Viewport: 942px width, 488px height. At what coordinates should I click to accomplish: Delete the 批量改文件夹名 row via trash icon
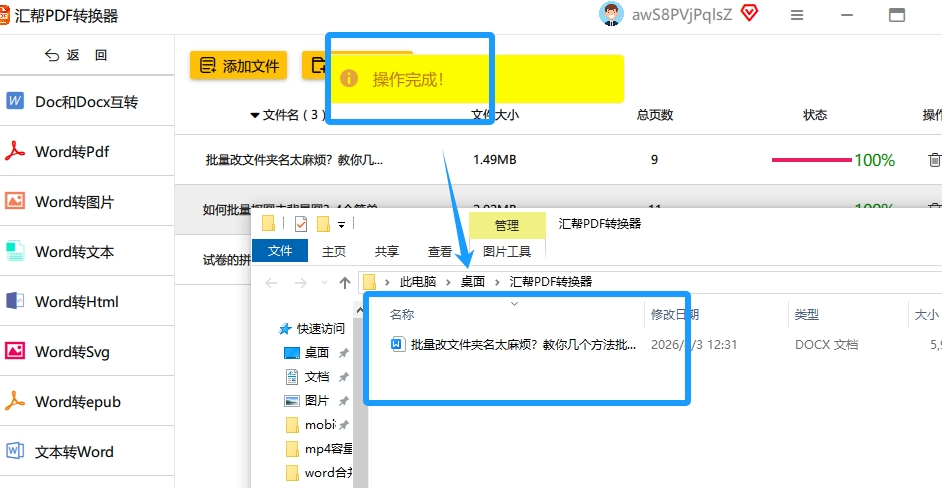(934, 160)
